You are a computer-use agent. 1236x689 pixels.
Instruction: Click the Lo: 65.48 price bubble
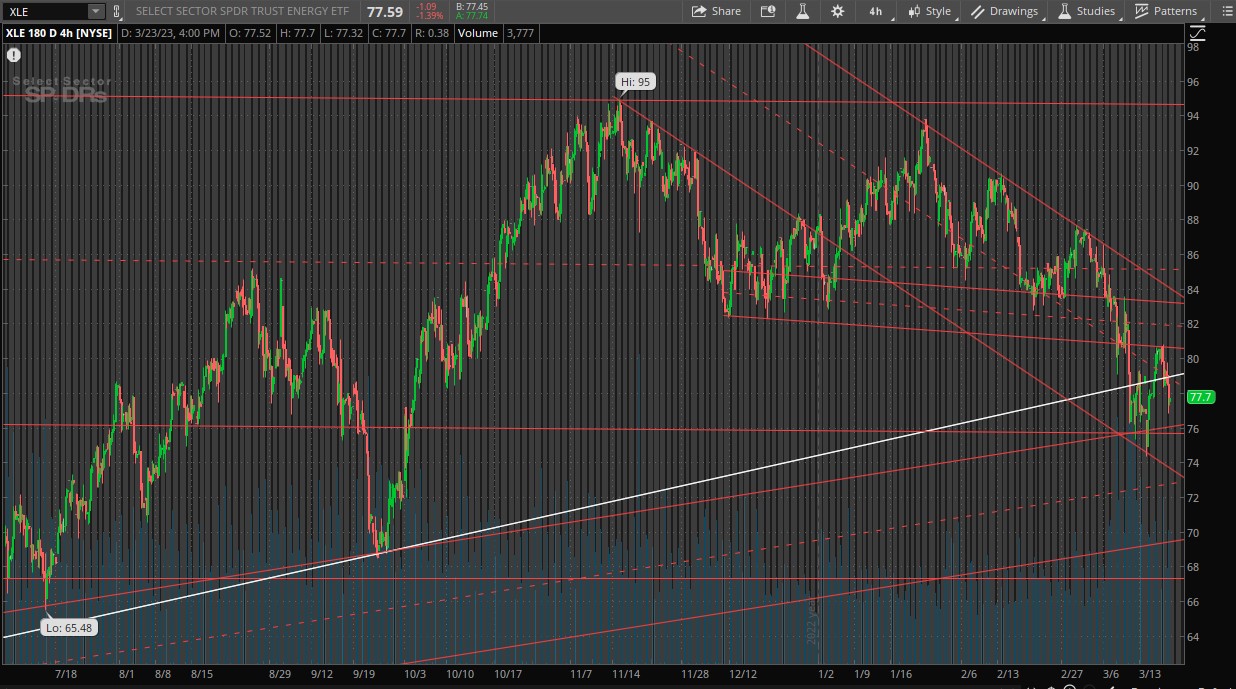(x=69, y=628)
